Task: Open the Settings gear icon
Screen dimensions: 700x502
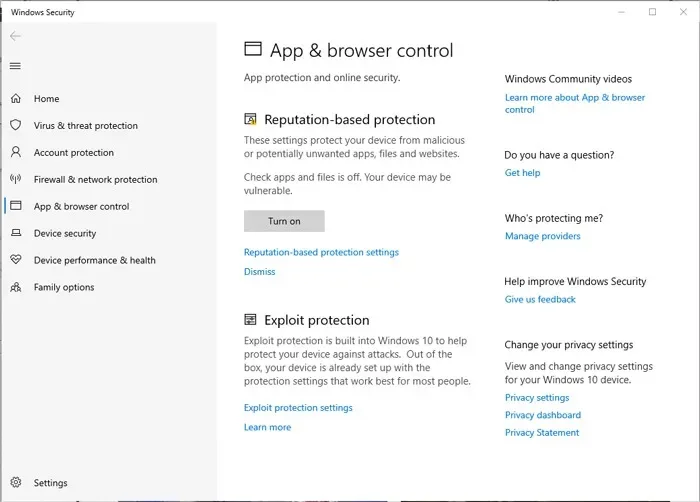Action: [x=16, y=482]
